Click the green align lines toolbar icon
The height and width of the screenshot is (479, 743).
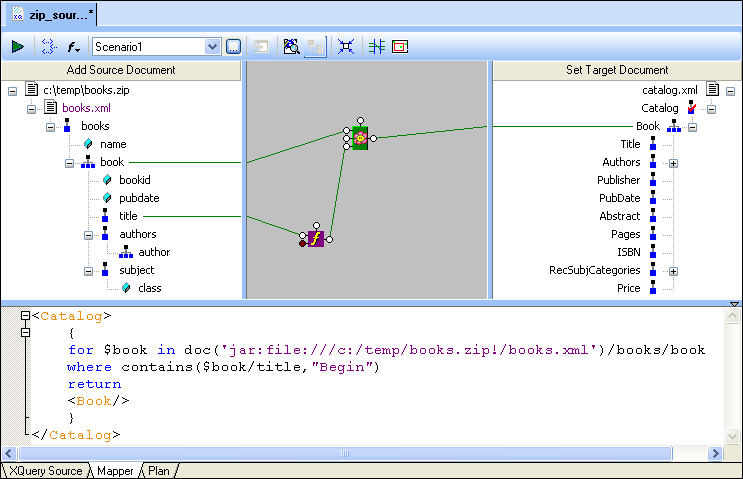(377, 46)
